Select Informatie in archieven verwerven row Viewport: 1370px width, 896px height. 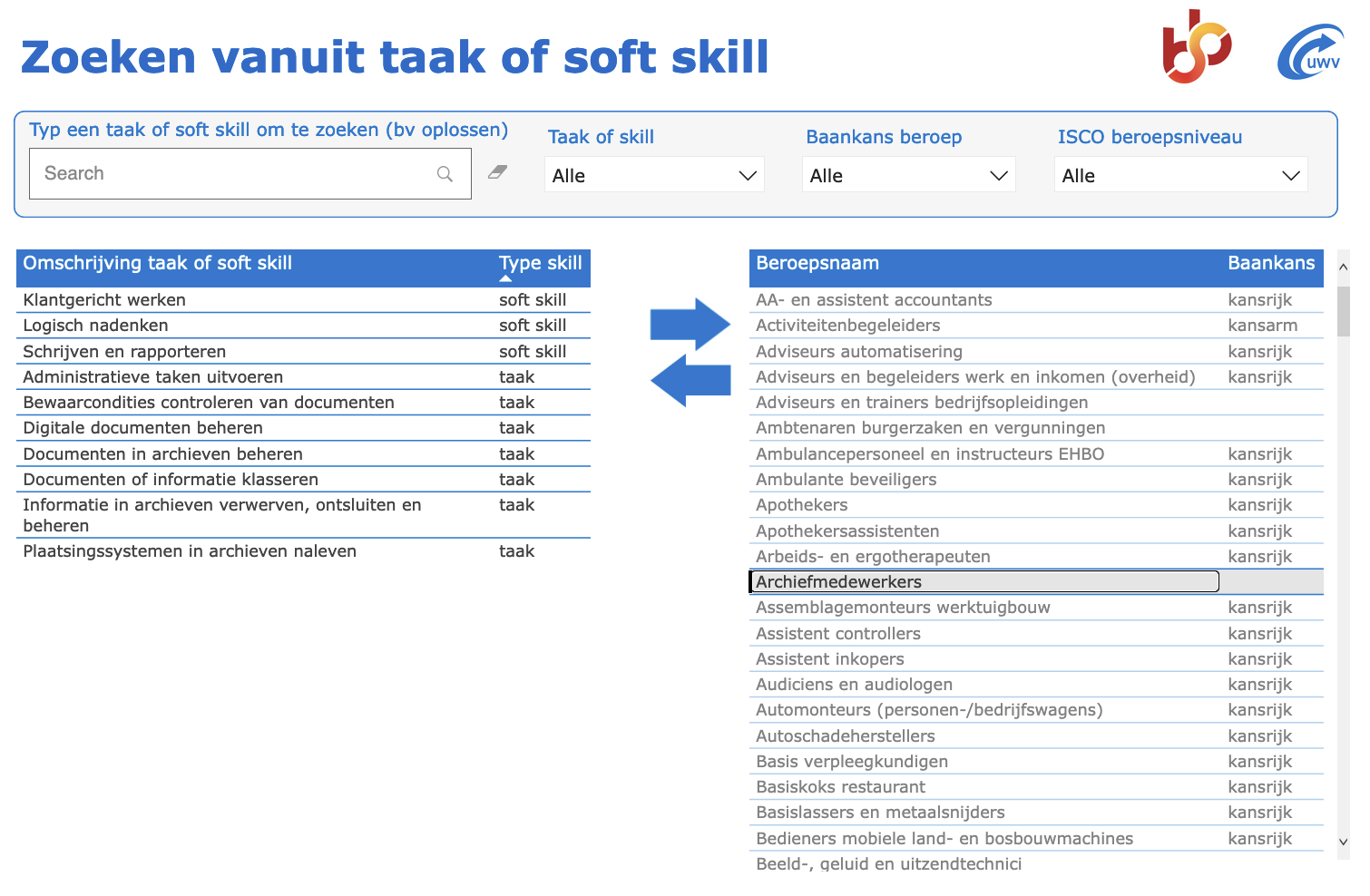coord(303,515)
